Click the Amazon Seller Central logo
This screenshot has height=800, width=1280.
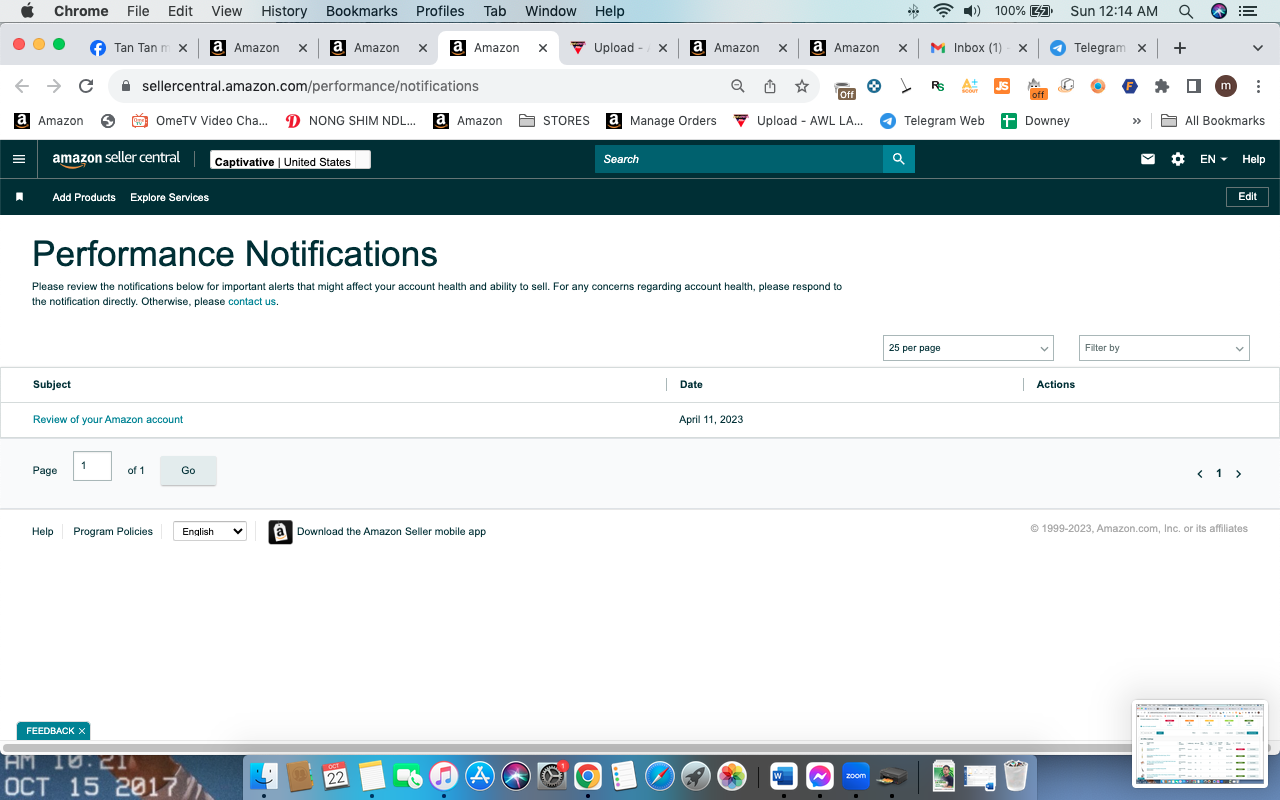(x=116, y=159)
